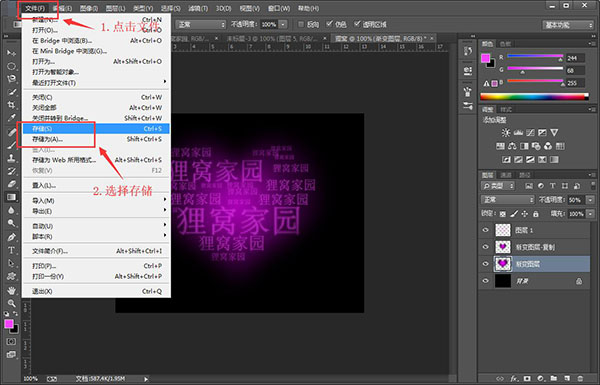The image size is (600, 385).
Task: Open the layer filter 类型 dropdown
Action: coord(498,186)
